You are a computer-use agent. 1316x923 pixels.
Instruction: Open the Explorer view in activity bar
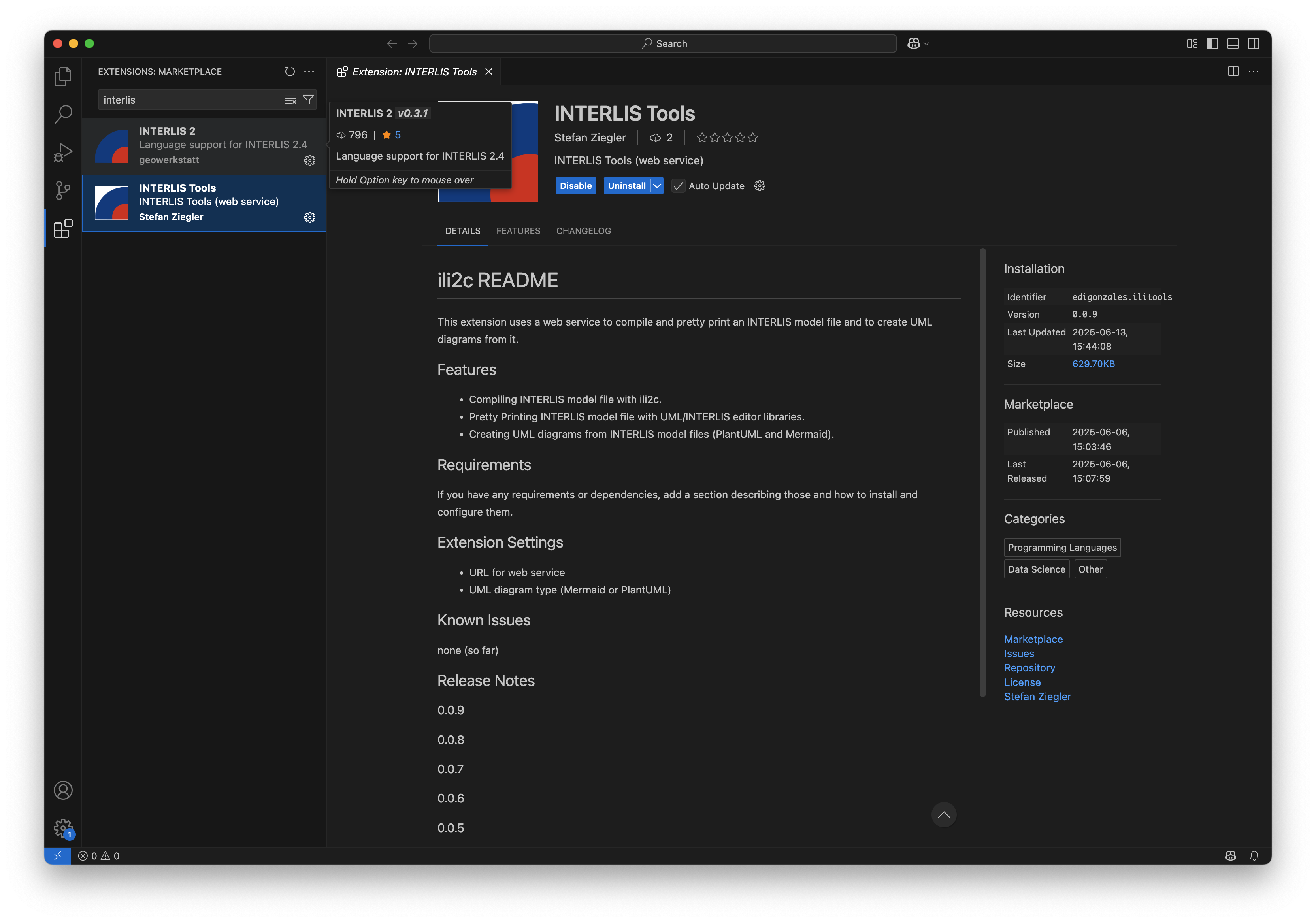click(x=63, y=76)
